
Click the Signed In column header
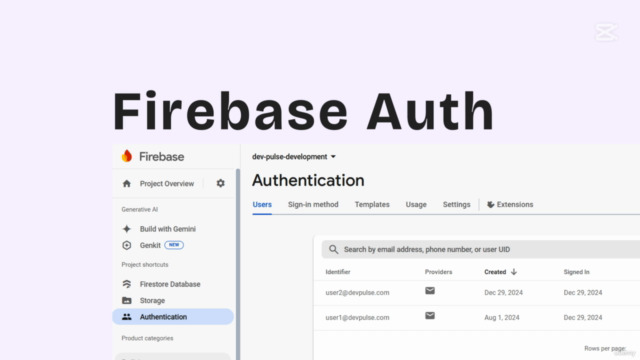click(576, 272)
